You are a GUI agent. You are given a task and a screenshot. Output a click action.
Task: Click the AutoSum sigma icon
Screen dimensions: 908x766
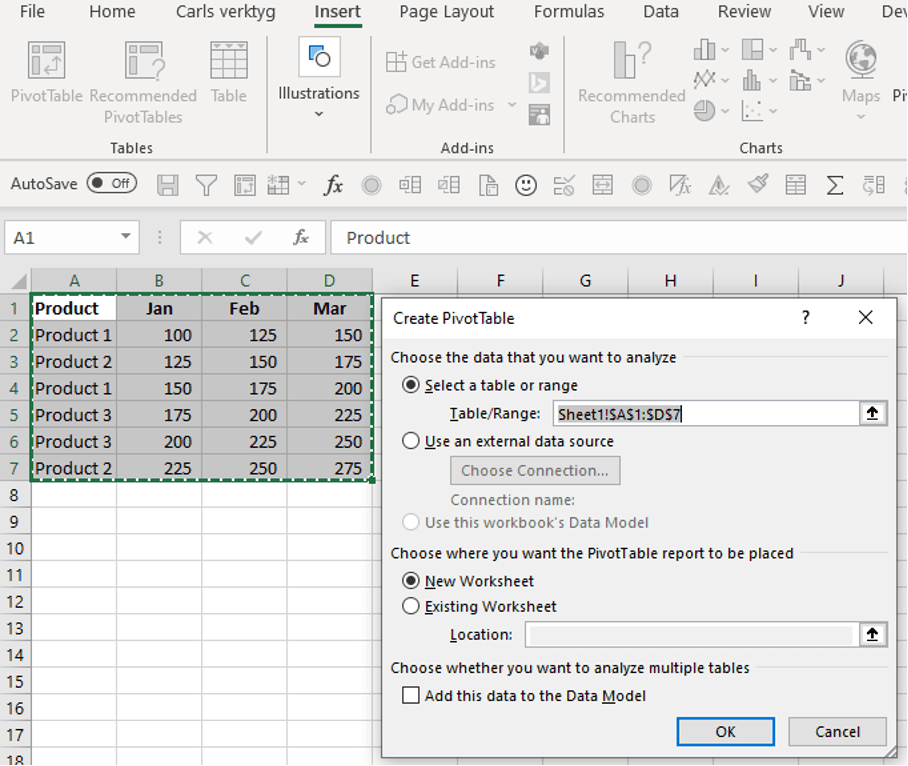pyautogui.click(x=834, y=185)
